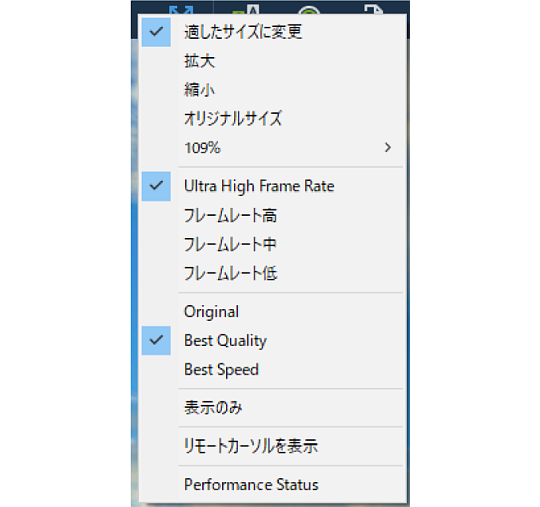Click リモートカーソルを表示 menu item
This screenshot has height=507, width=540.
click(x=272, y=446)
